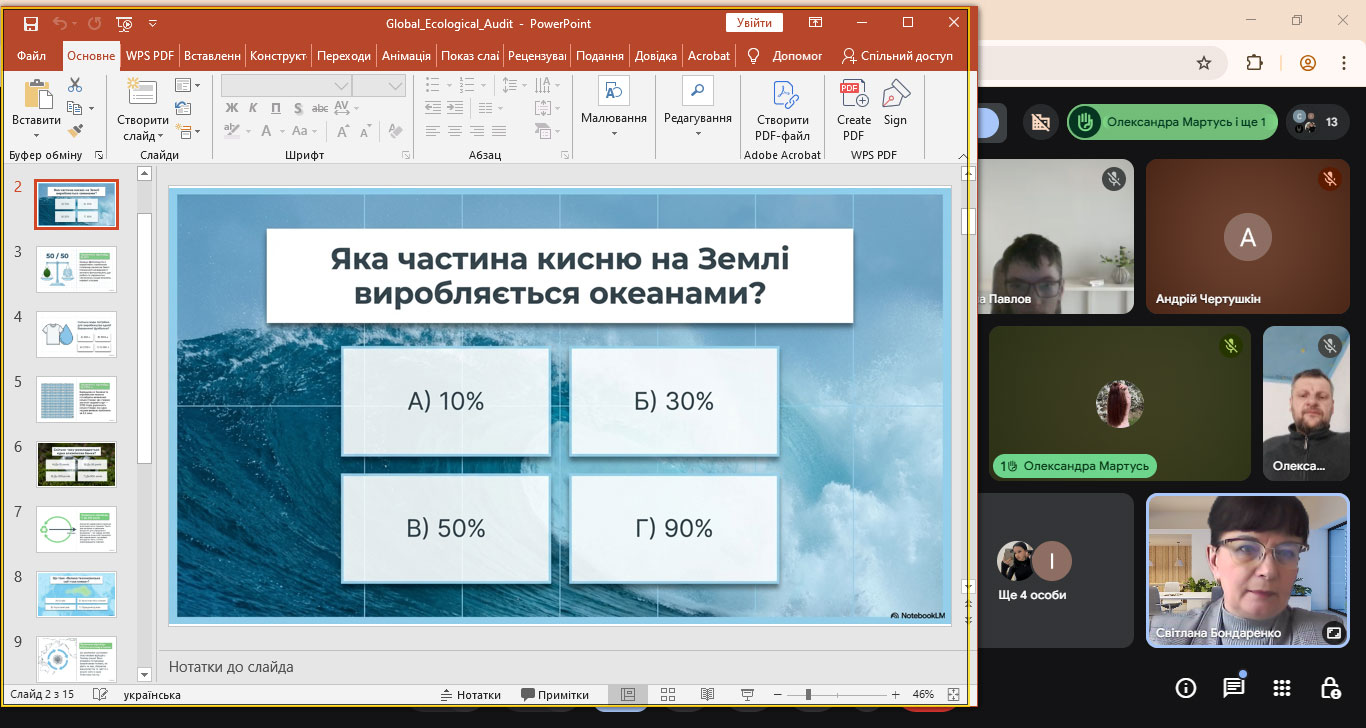The height and width of the screenshot is (728, 1366).
Task: Open Буфер обміну clipboard dialog launcher
Action: tap(99, 156)
